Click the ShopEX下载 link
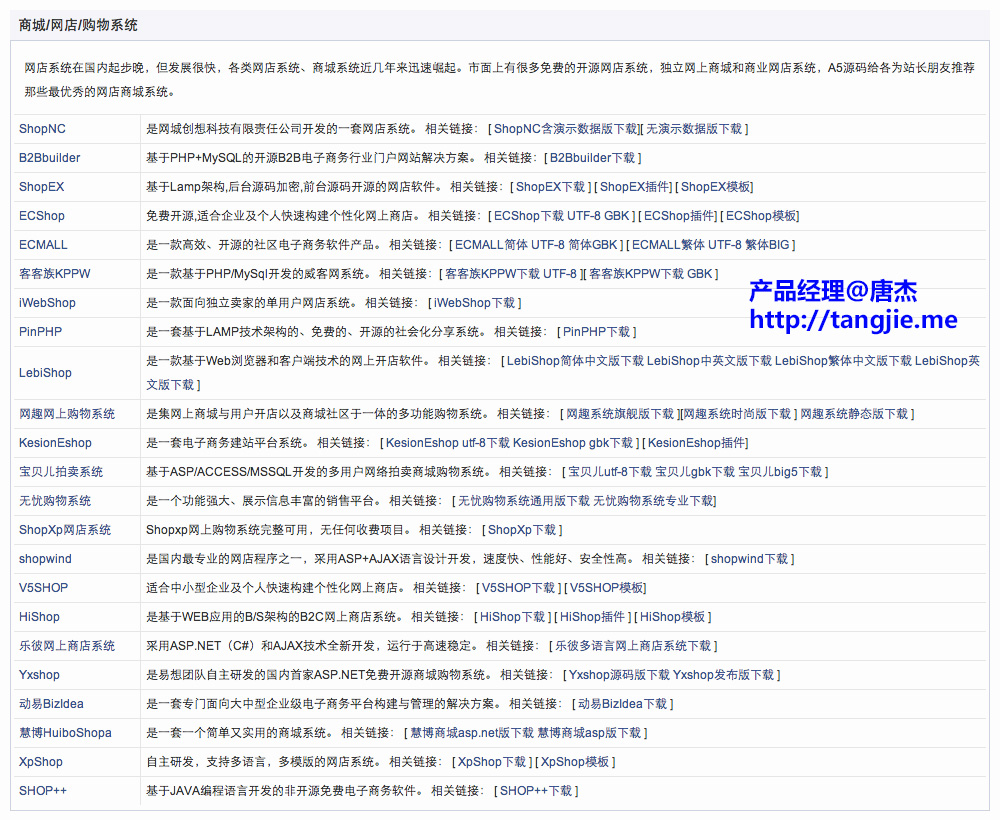Viewport: 1000px width, 820px height. coord(550,187)
